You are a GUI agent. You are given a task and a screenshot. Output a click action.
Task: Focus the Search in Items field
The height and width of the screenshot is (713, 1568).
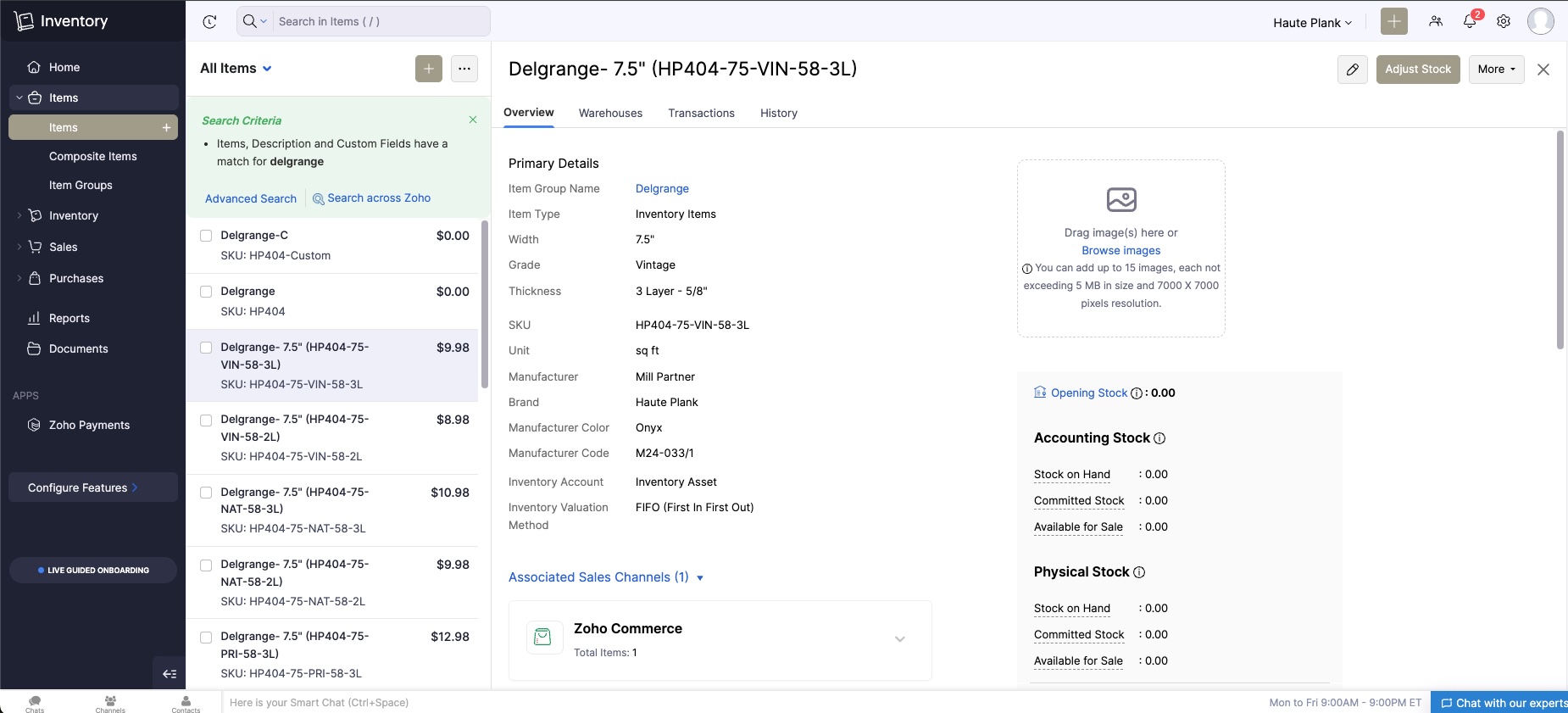(x=381, y=21)
